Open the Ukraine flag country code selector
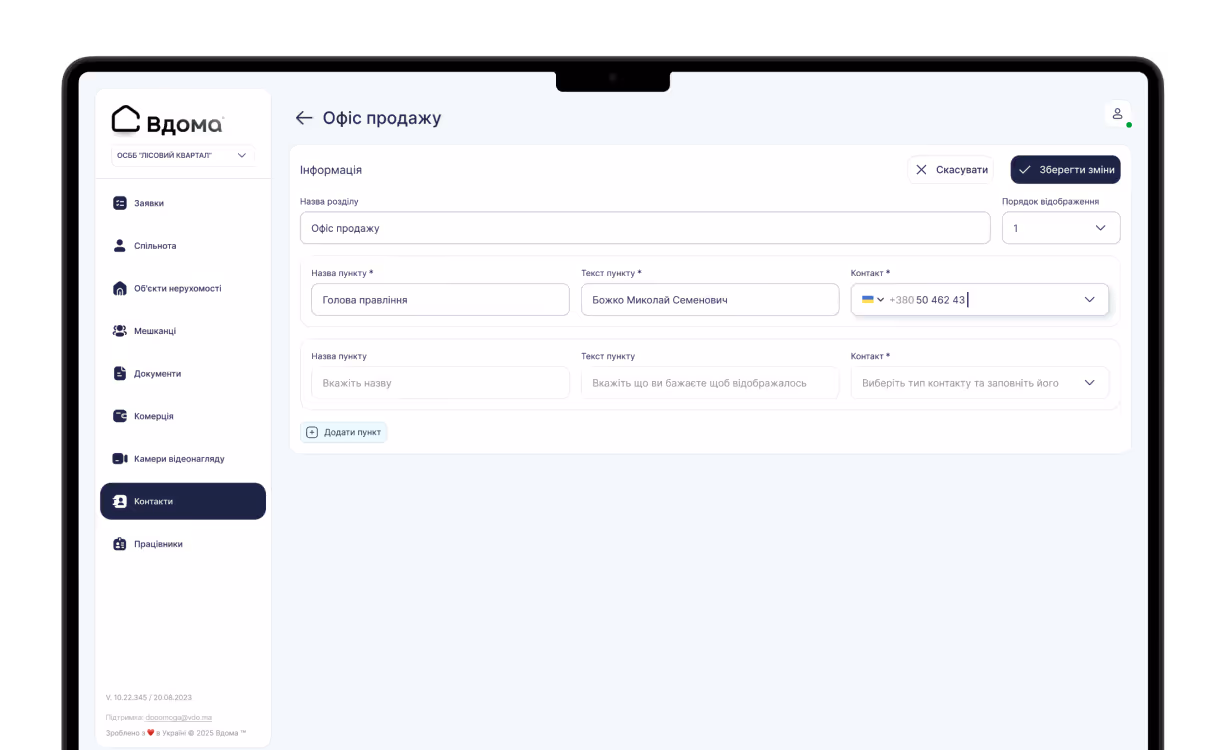 [873, 299]
